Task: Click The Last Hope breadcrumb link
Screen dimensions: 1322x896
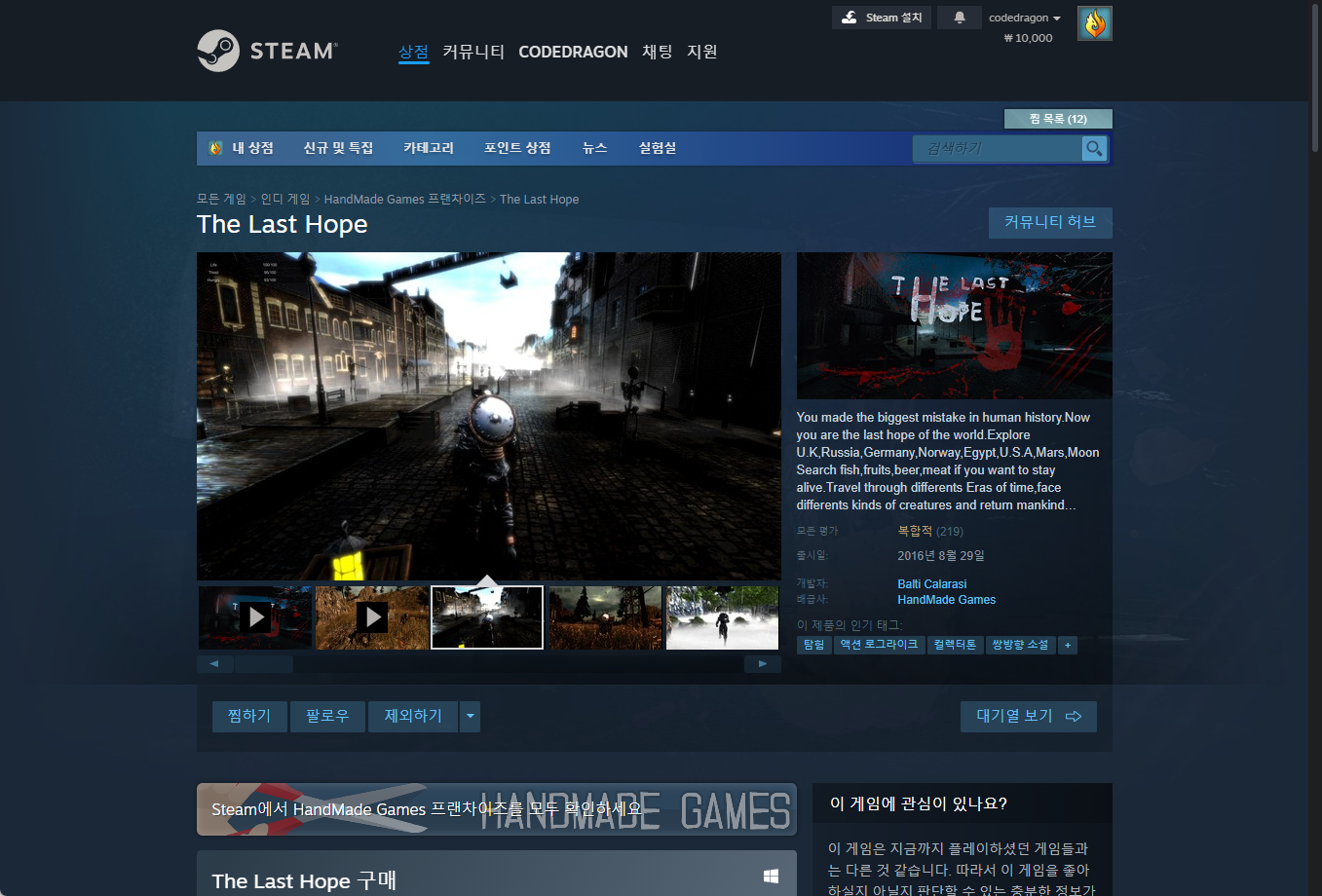Action: (540, 199)
